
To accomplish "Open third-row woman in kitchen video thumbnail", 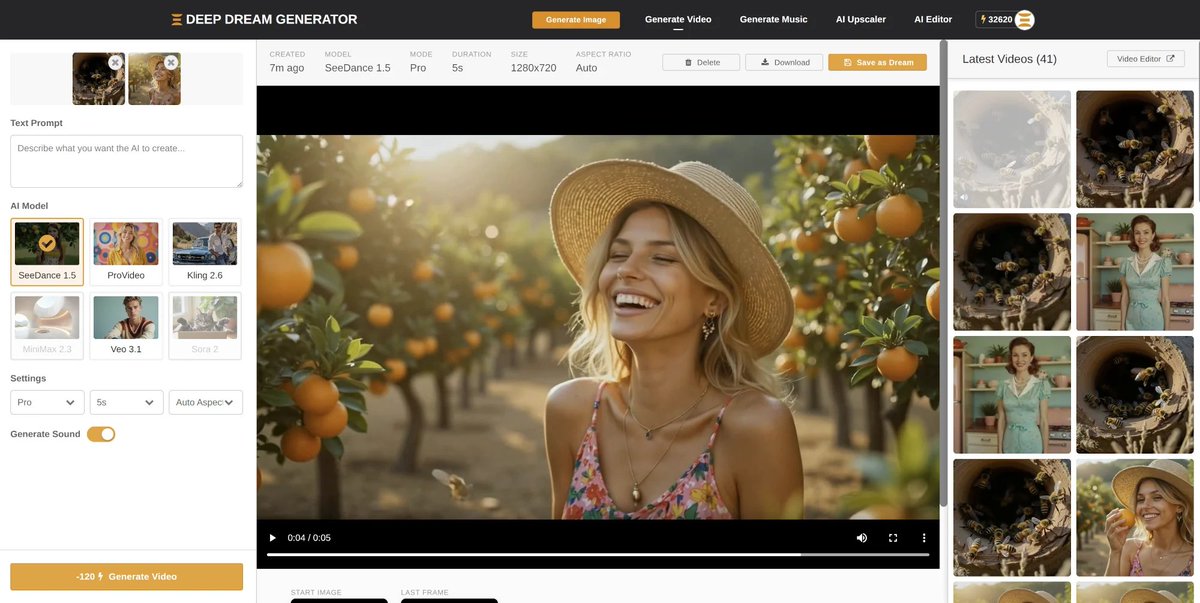I will point(1012,395).
